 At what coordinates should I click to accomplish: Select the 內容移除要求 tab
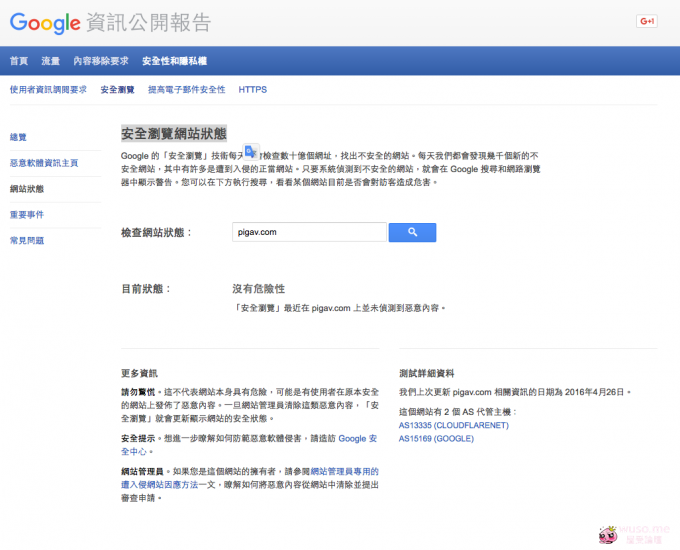point(101,61)
